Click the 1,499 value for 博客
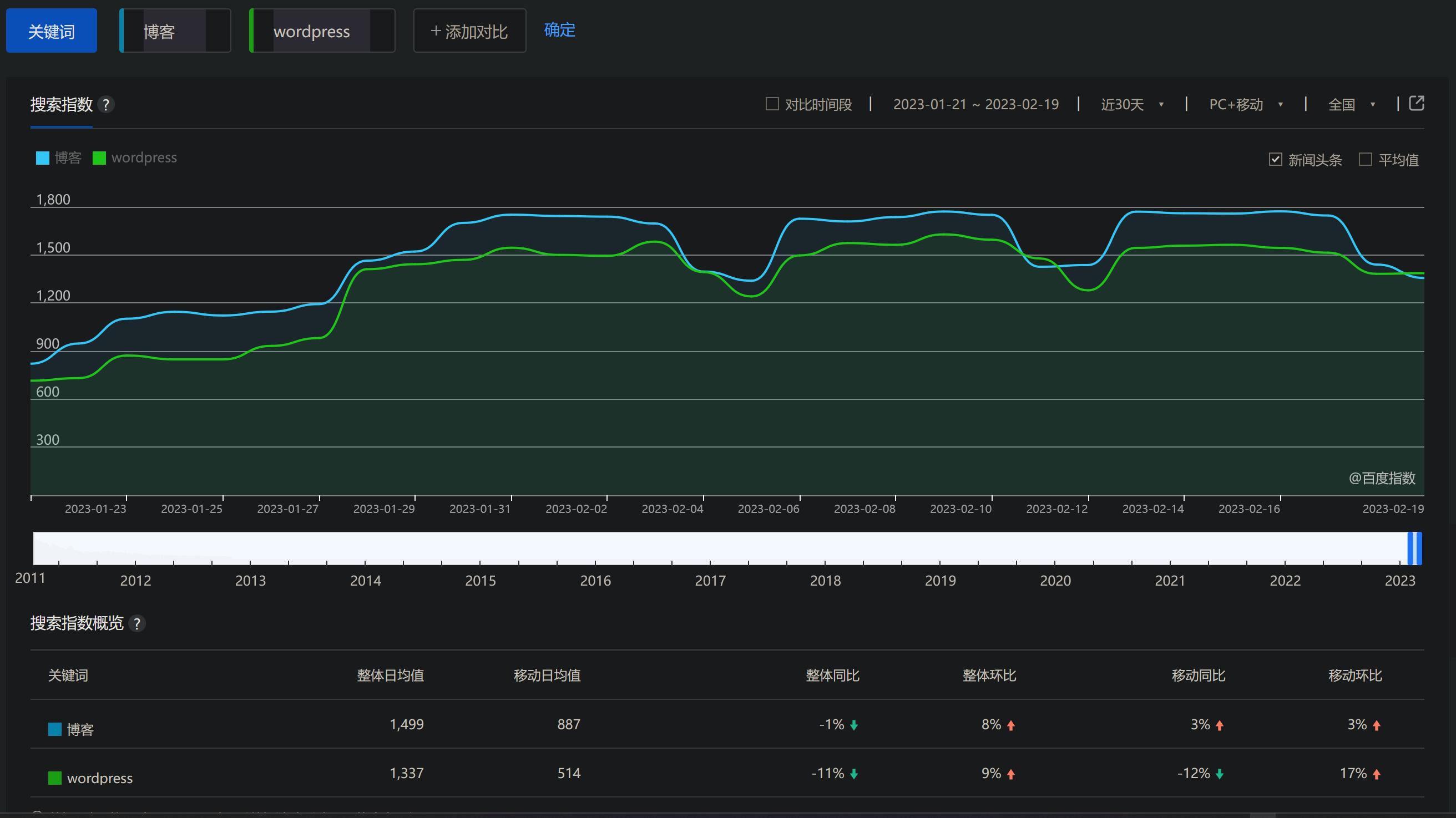1456x818 pixels. (x=406, y=724)
